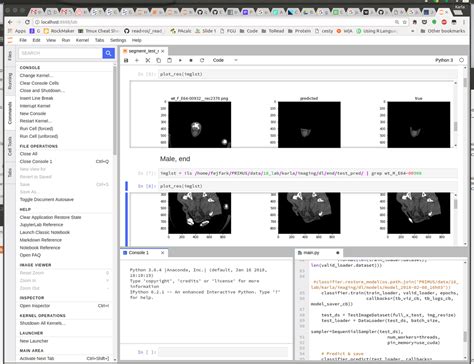474x364 pixels.
Task: Open the RockMaker bookmark
Action: point(59,31)
